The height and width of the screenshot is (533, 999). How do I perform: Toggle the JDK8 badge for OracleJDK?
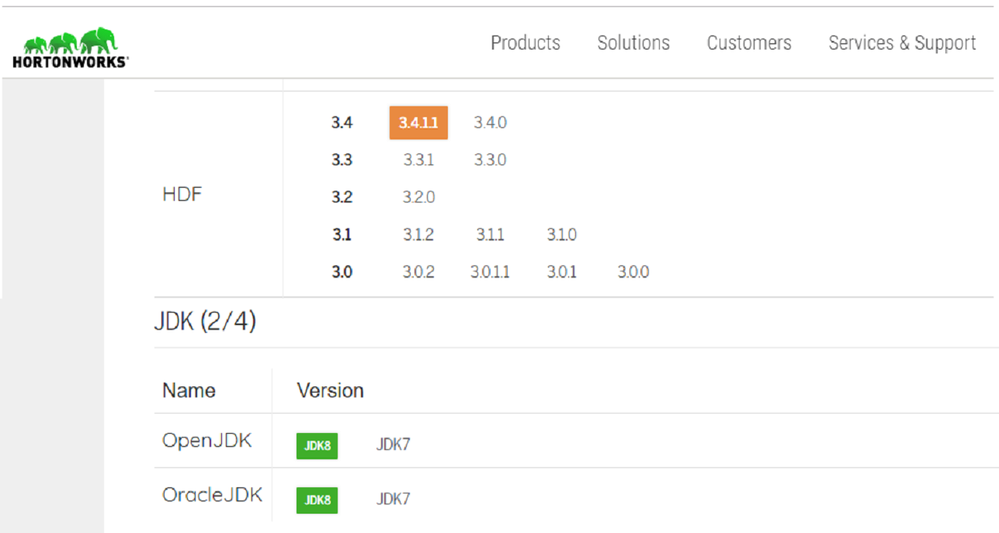[x=317, y=499]
